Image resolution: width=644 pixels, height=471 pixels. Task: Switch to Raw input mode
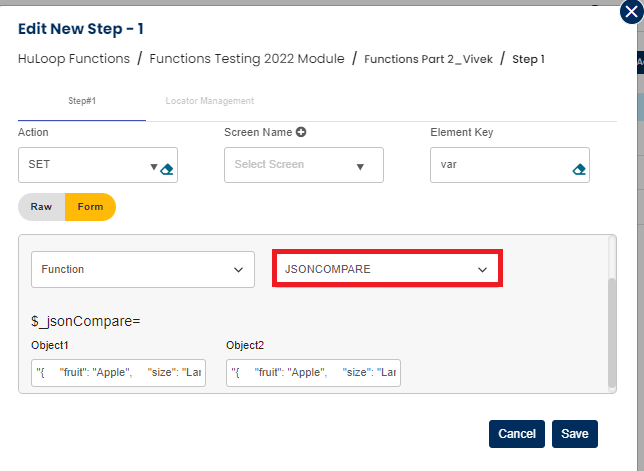point(41,207)
